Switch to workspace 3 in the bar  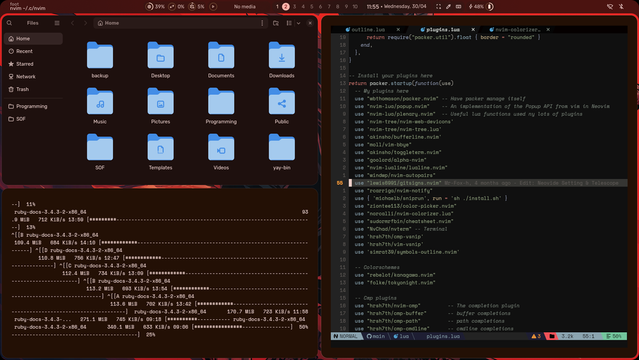click(295, 7)
